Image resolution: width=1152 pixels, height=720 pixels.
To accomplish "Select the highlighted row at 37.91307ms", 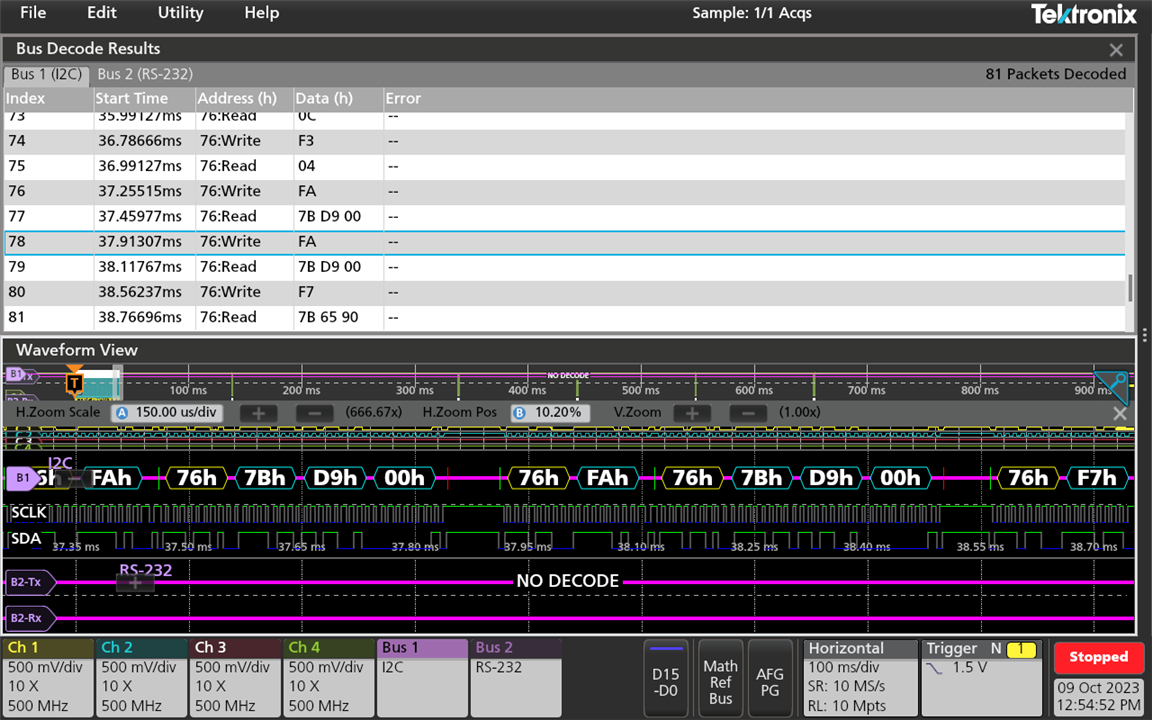I will tap(564, 242).
